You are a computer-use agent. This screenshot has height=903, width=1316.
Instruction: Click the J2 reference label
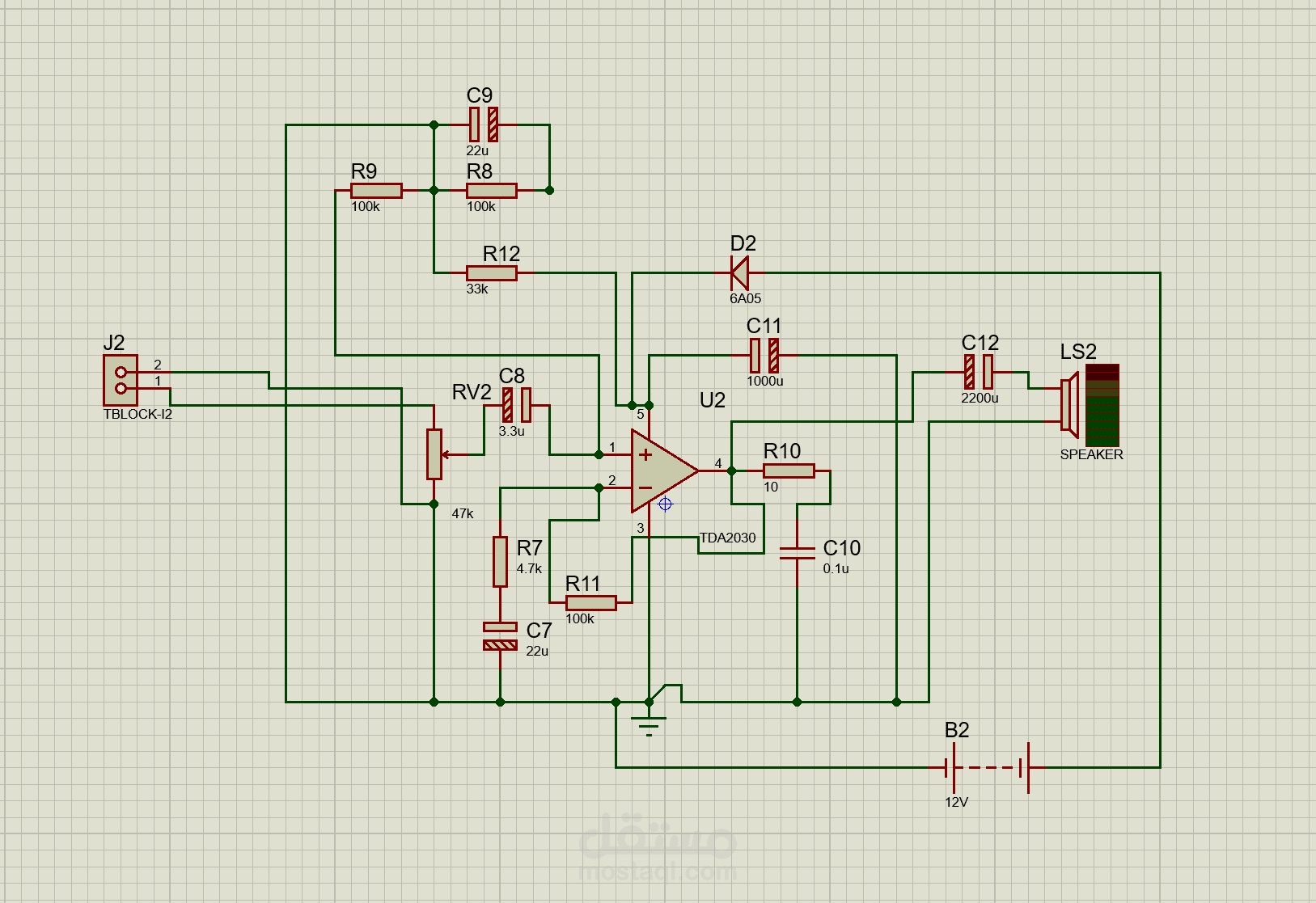point(114,343)
